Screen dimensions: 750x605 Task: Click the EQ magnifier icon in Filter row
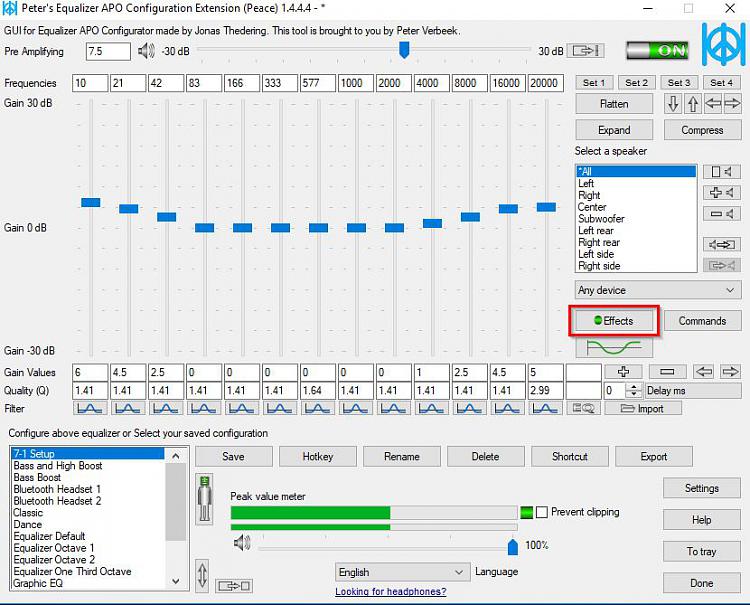pyautogui.click(x=584, y=408)
